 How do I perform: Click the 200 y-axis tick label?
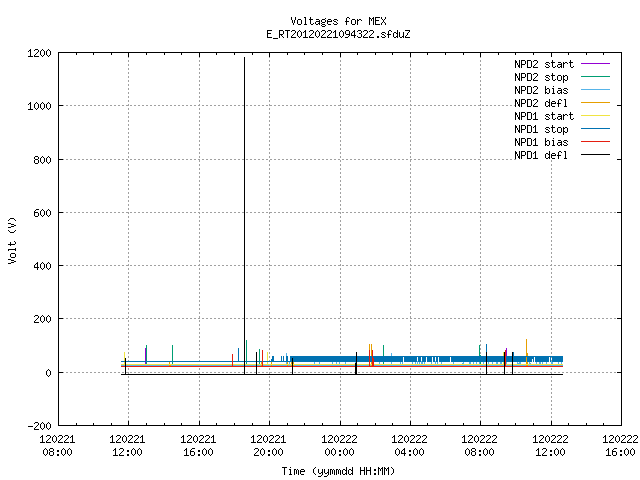(x=42, y=319)
